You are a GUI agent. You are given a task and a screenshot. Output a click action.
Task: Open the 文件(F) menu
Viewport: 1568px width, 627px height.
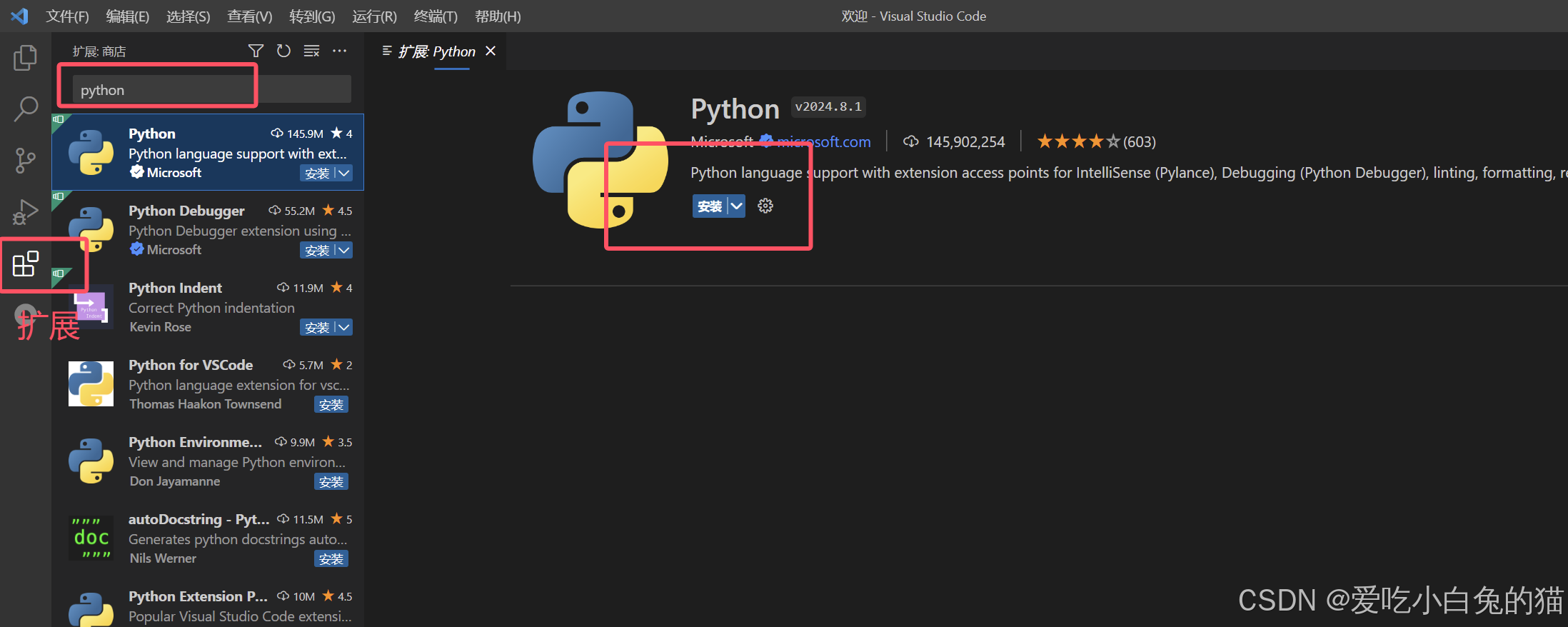point(67,16)
